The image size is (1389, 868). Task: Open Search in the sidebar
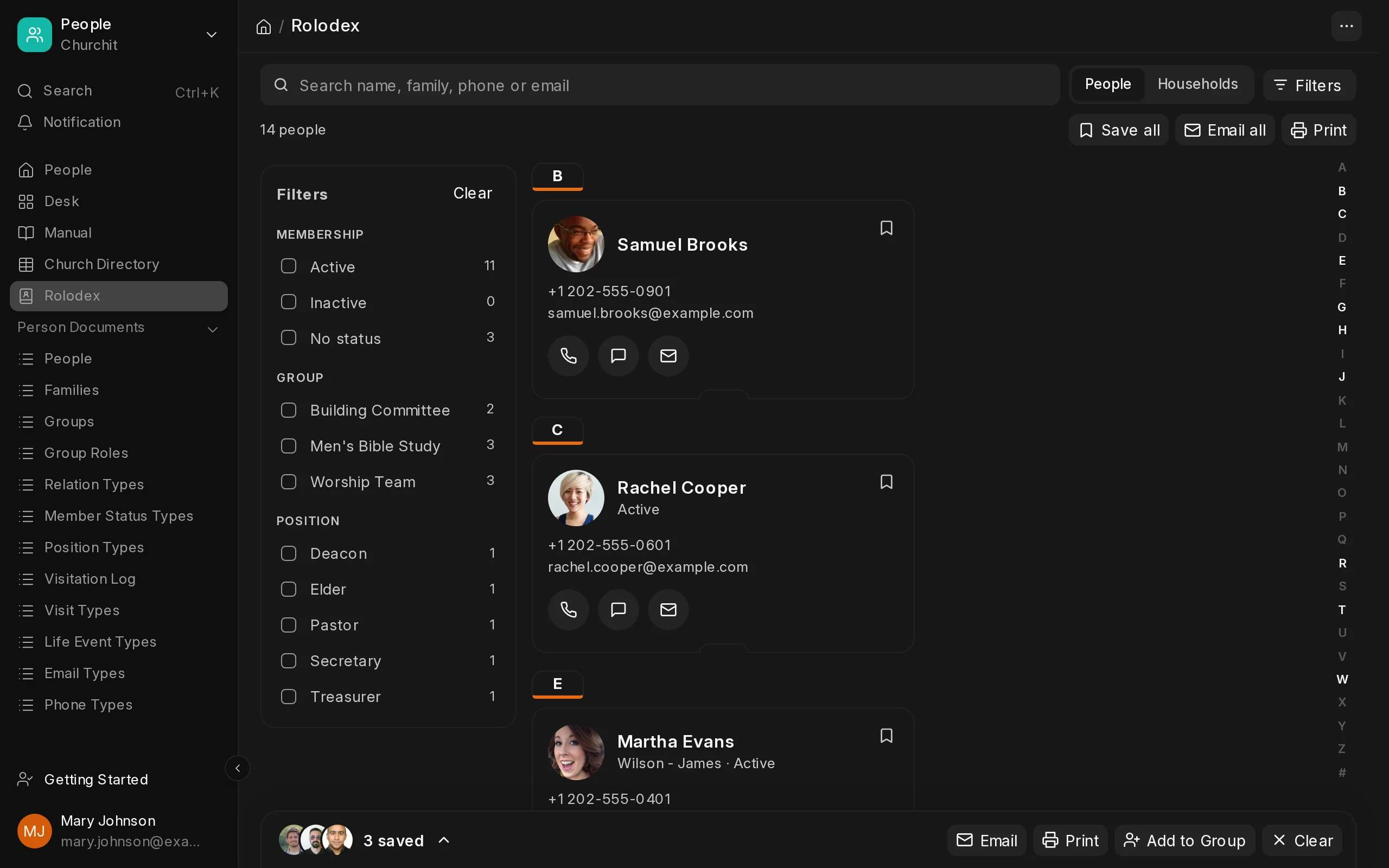[x=119, y=91]
